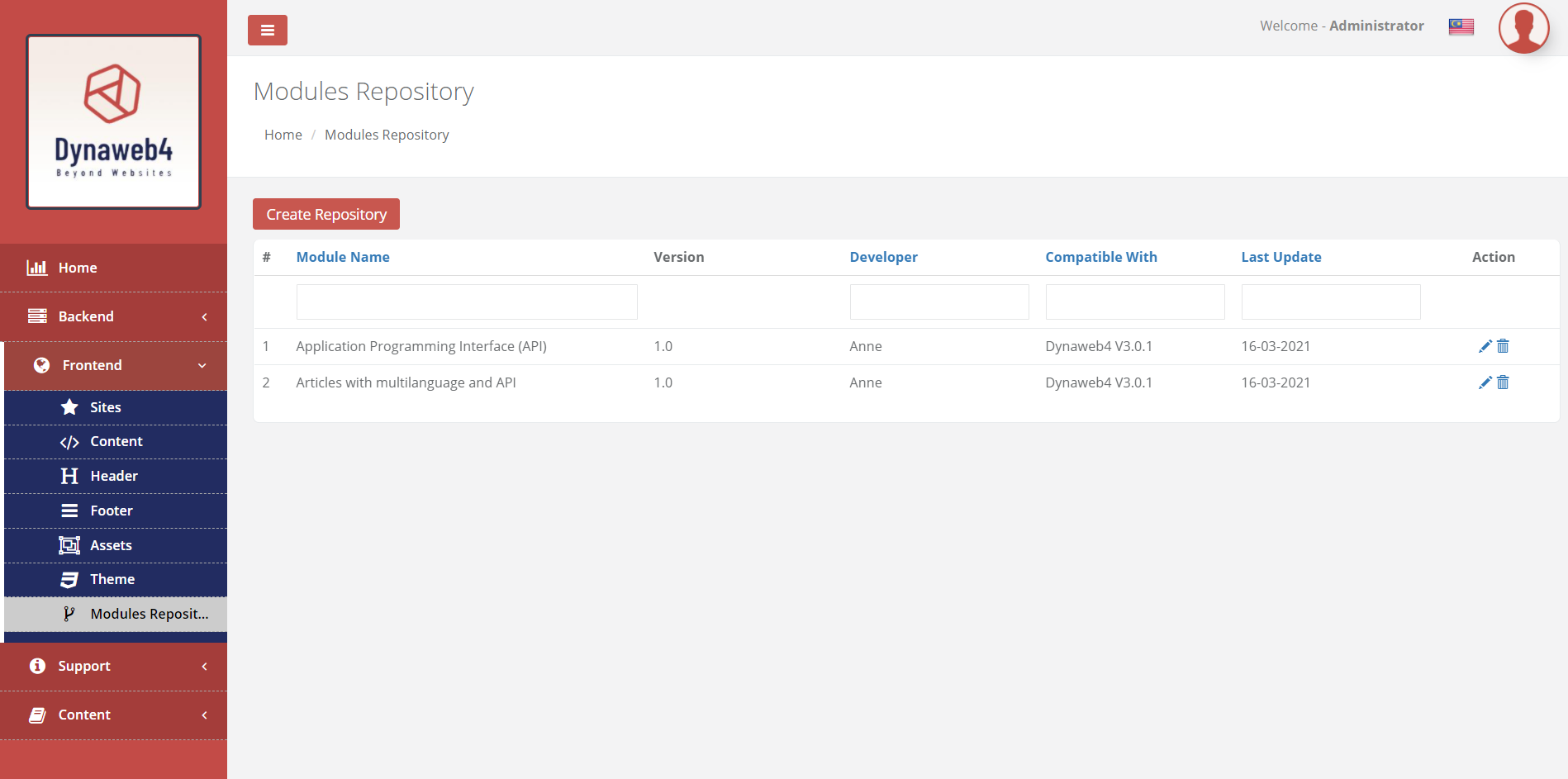Click pencil icon for Articles with multilanguage row
Screen dimensions: 1568x779
pyautogui.click(x=1485, y=382)
